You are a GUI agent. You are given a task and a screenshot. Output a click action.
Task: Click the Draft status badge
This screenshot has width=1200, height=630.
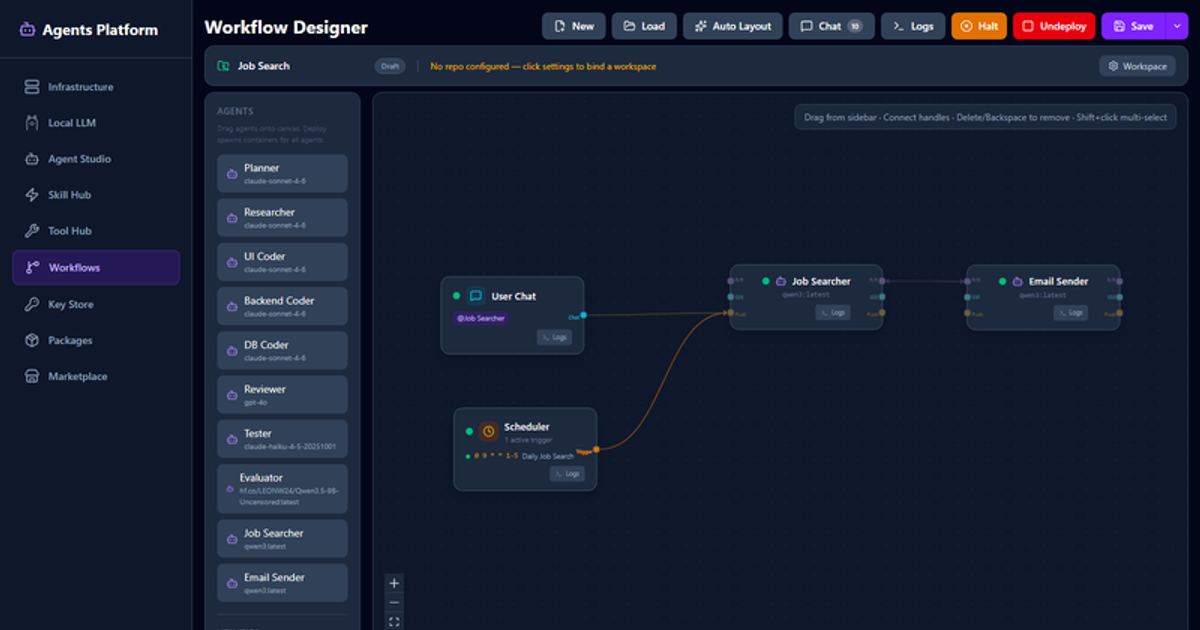click(390, 66)
